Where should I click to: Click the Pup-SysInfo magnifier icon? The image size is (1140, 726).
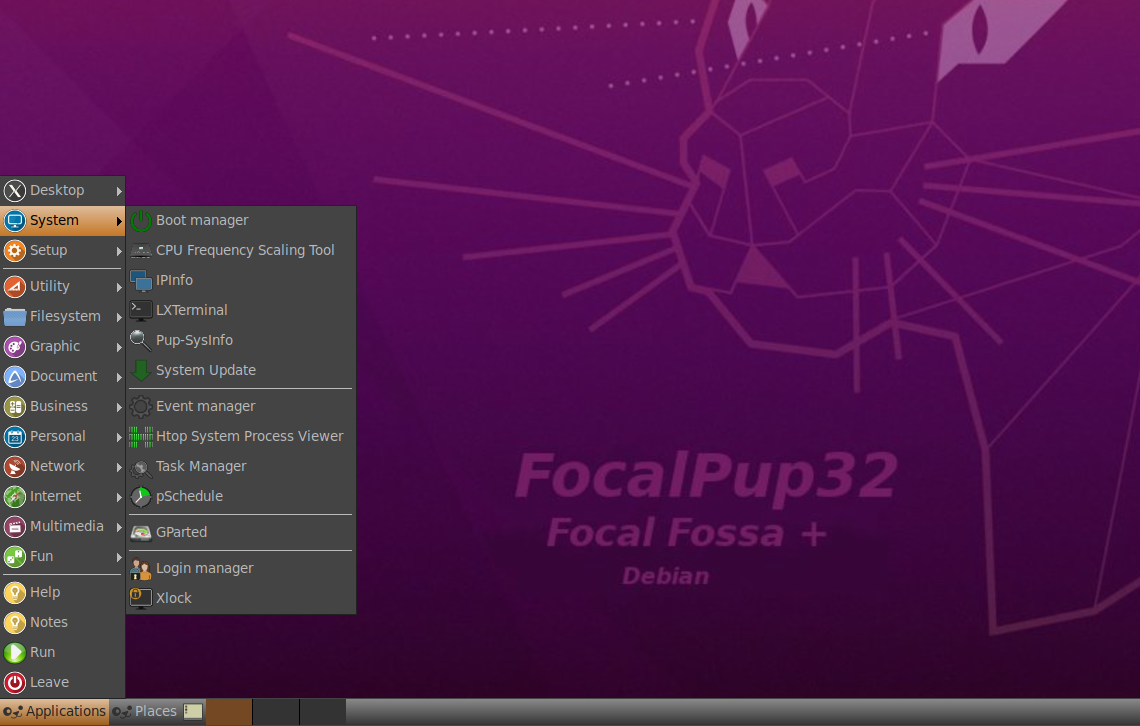[140, 340]
